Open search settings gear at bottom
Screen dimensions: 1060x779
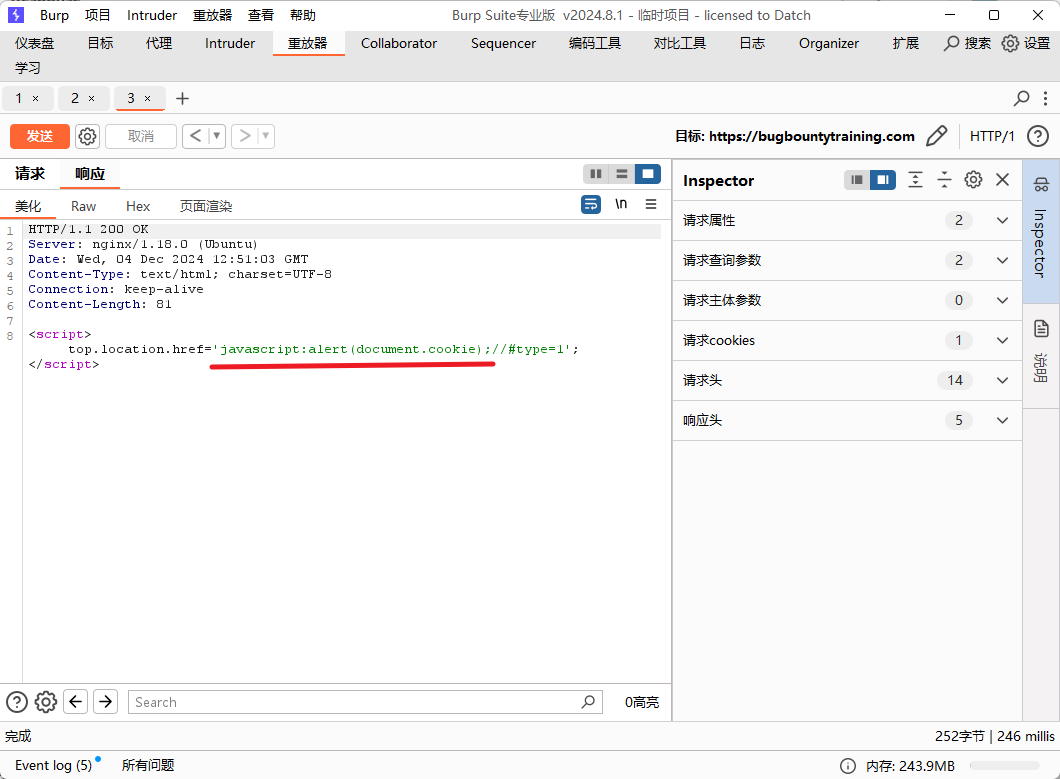click(x=46, y=702)
